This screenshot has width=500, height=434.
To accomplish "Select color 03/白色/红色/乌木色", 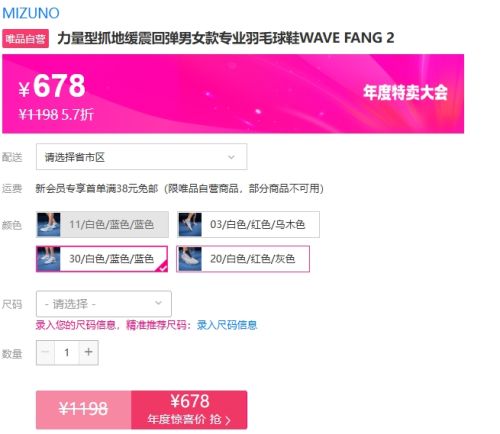I will (x=248, y=224).
